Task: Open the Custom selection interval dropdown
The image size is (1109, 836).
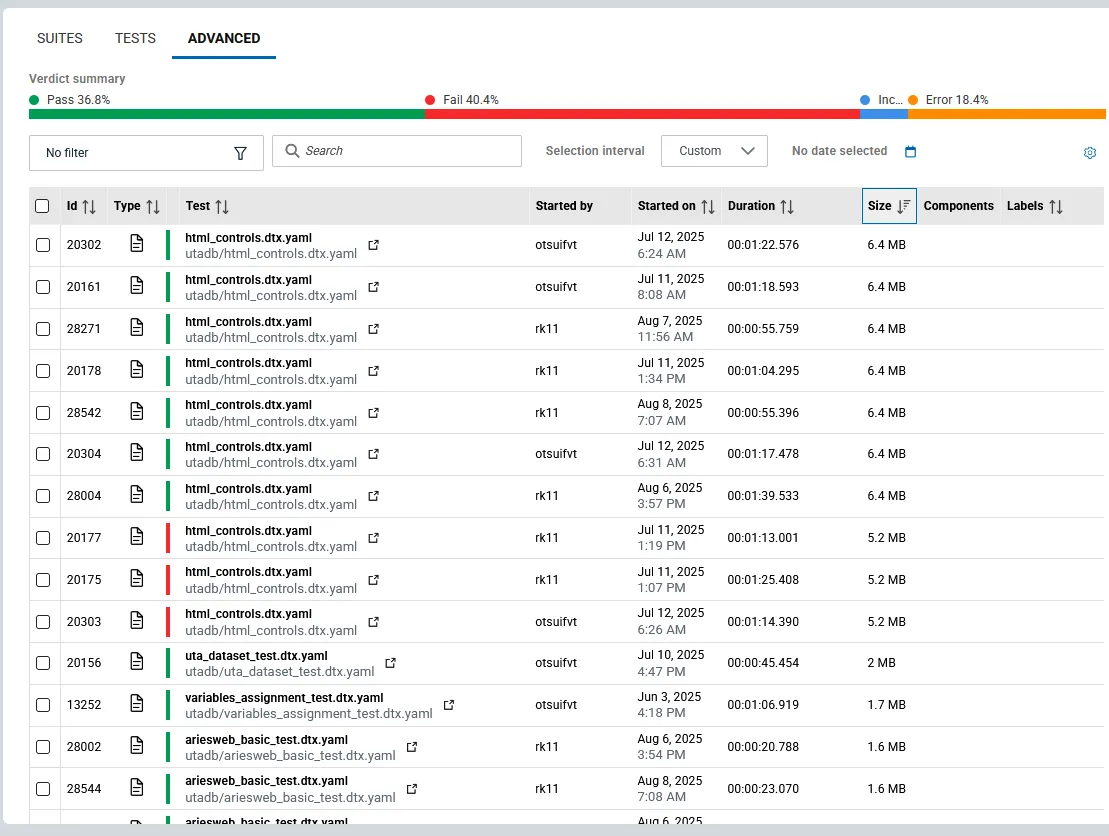Action: click(714, 151)
